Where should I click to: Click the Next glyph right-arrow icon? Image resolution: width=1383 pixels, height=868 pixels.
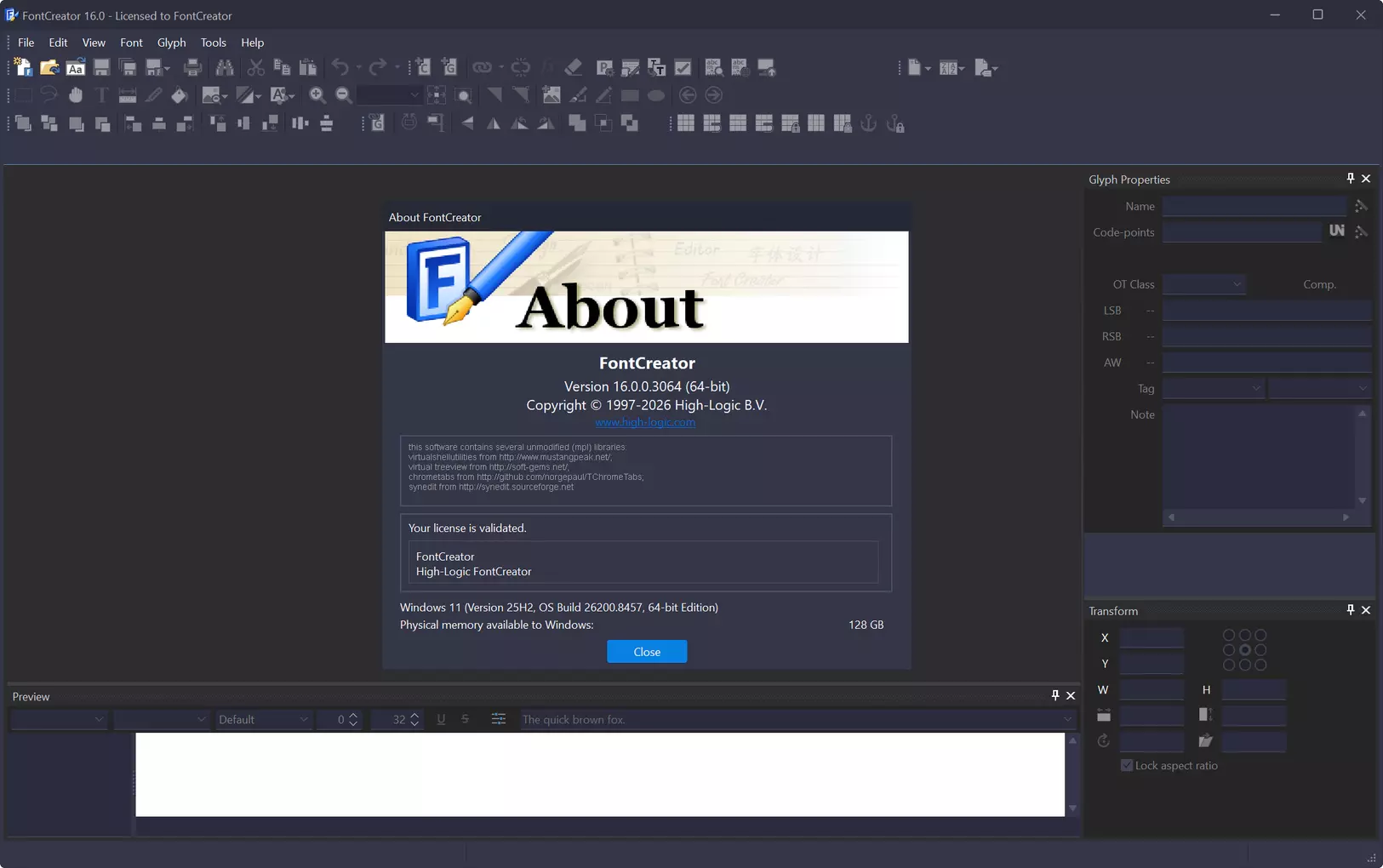714,95
